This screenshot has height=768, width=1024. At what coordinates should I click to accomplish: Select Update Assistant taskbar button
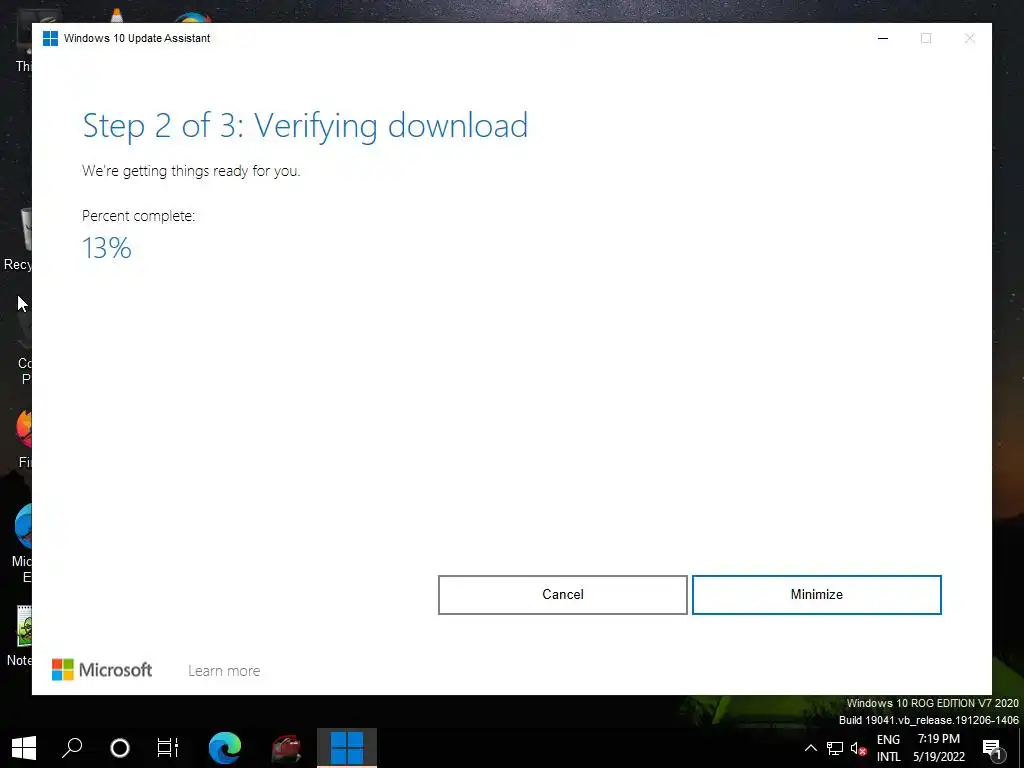pos(347,748)
